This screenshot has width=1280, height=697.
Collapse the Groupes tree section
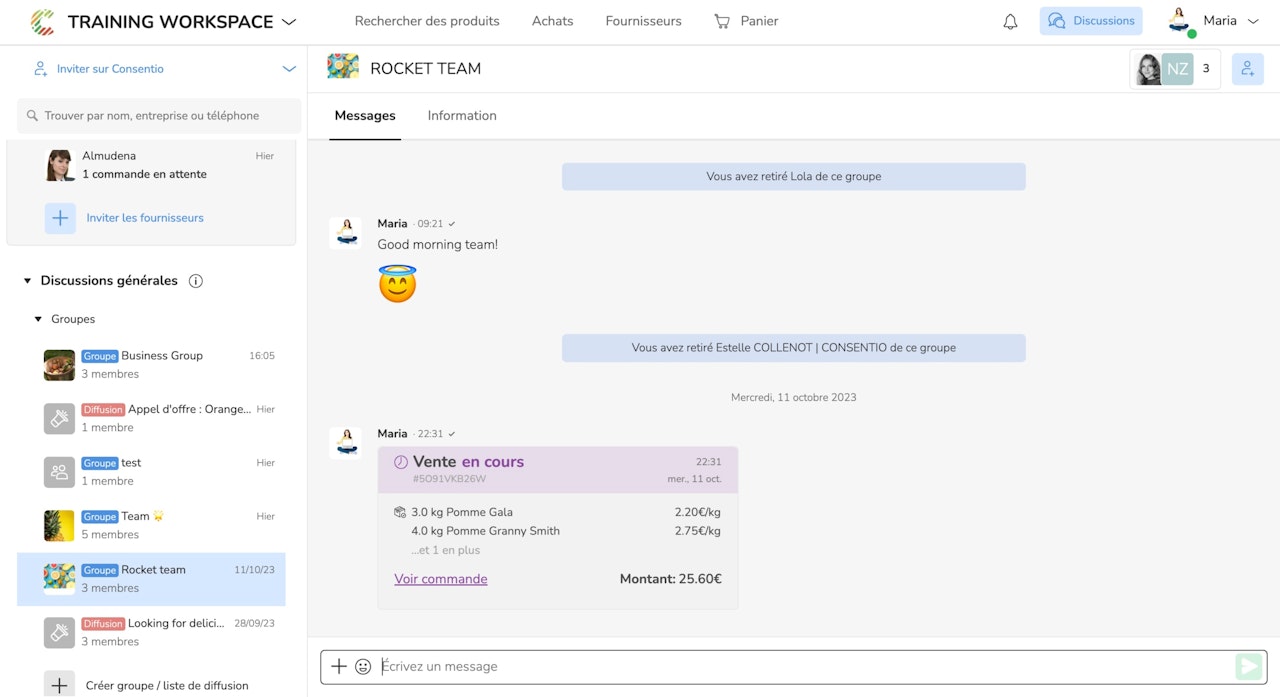(39, 319)
